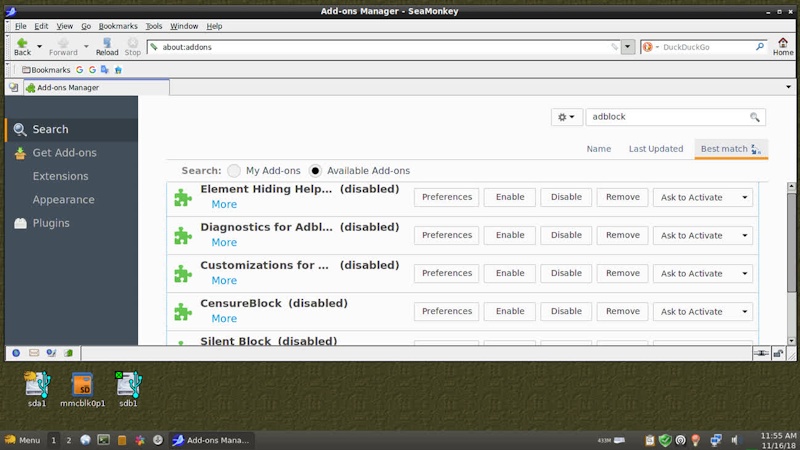Click the blue house bookmark icon
The image size is (800, 450).
[118, 70]
